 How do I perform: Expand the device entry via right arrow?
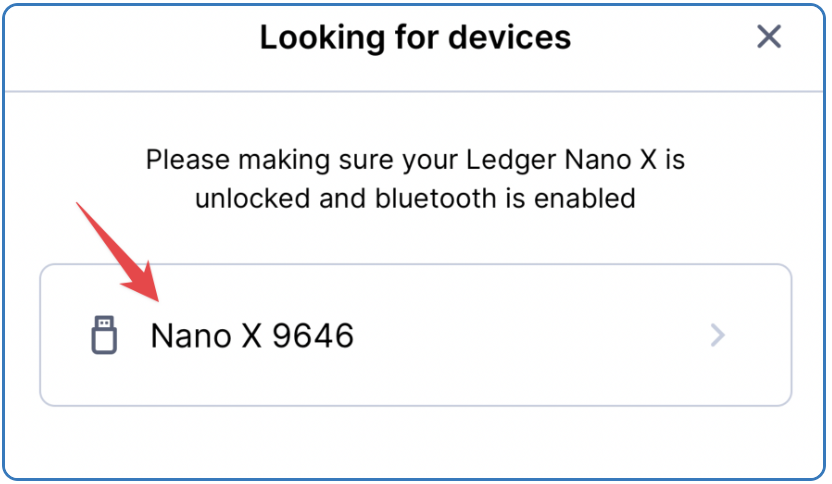(717, 335)
